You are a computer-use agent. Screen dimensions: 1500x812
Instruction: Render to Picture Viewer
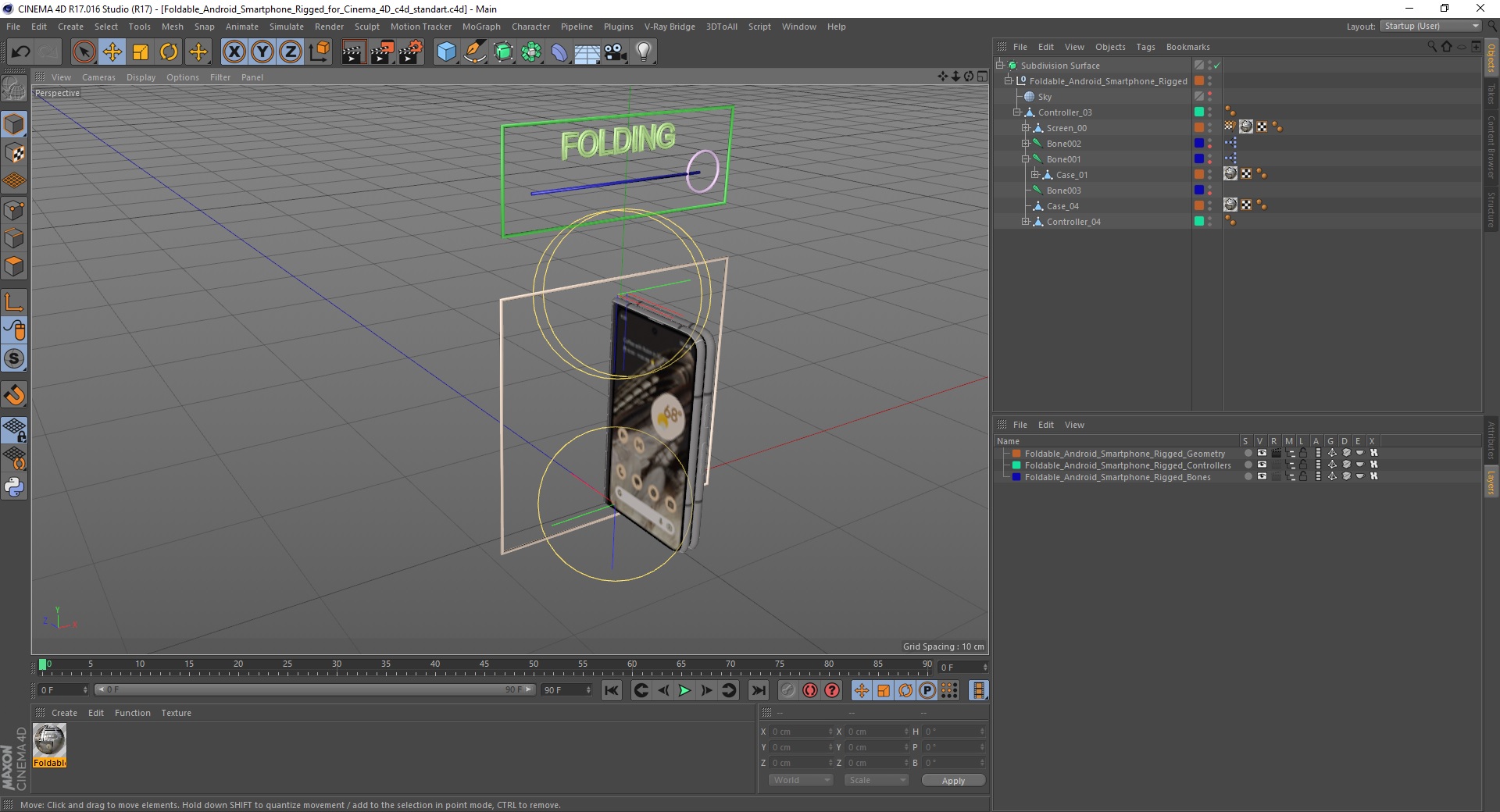[x=382, y=52]
